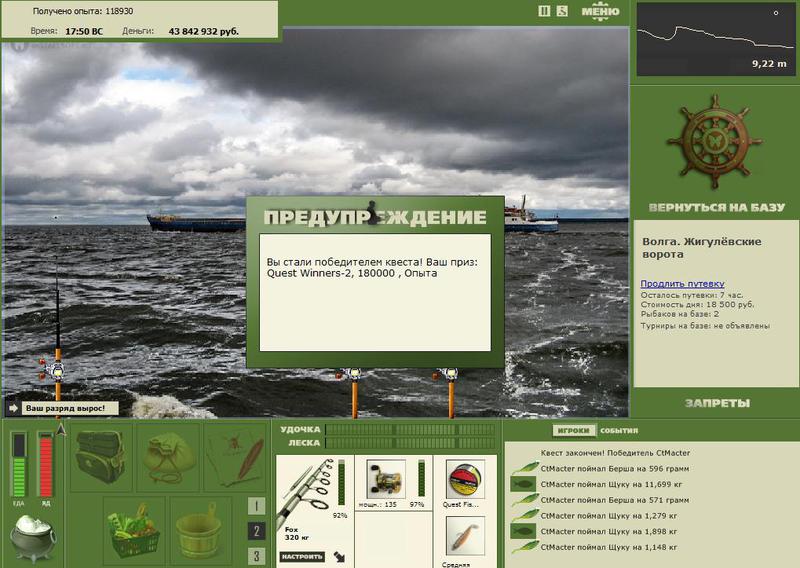Click the Ваш разряд вырос! notification

click(x=70, y=408)
